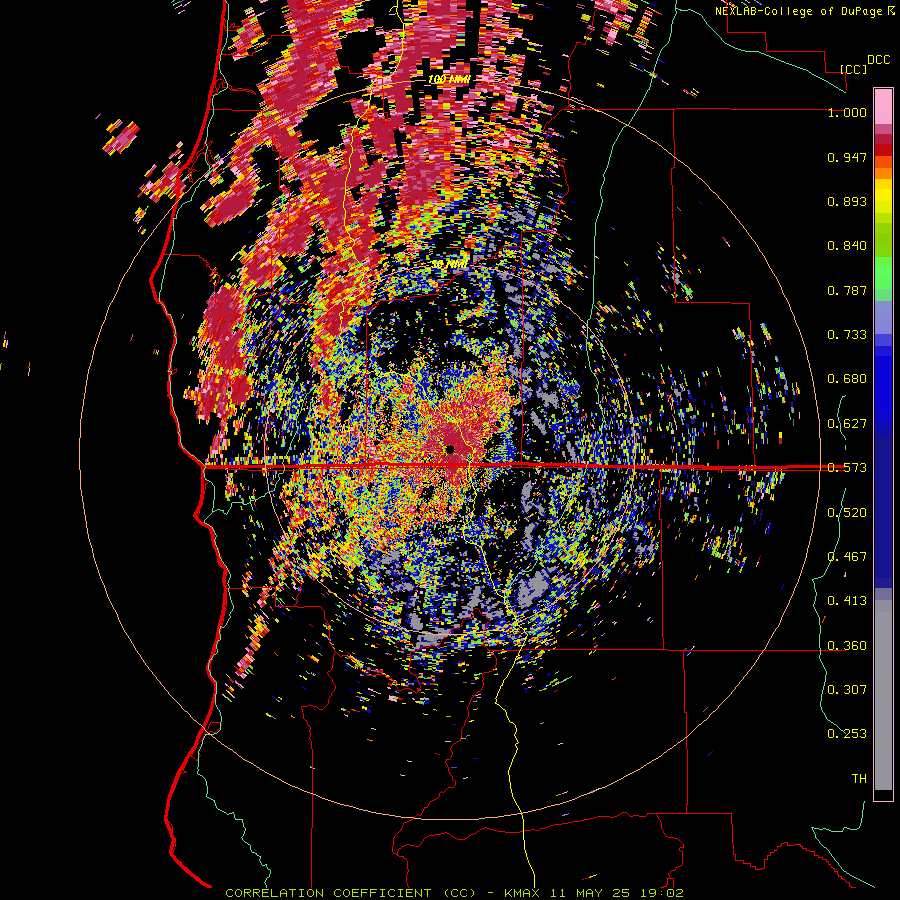The height and width of the screenshot is (900, 900).
Task: Click the light pink segment of the color bar
Action: click(883, 106)
